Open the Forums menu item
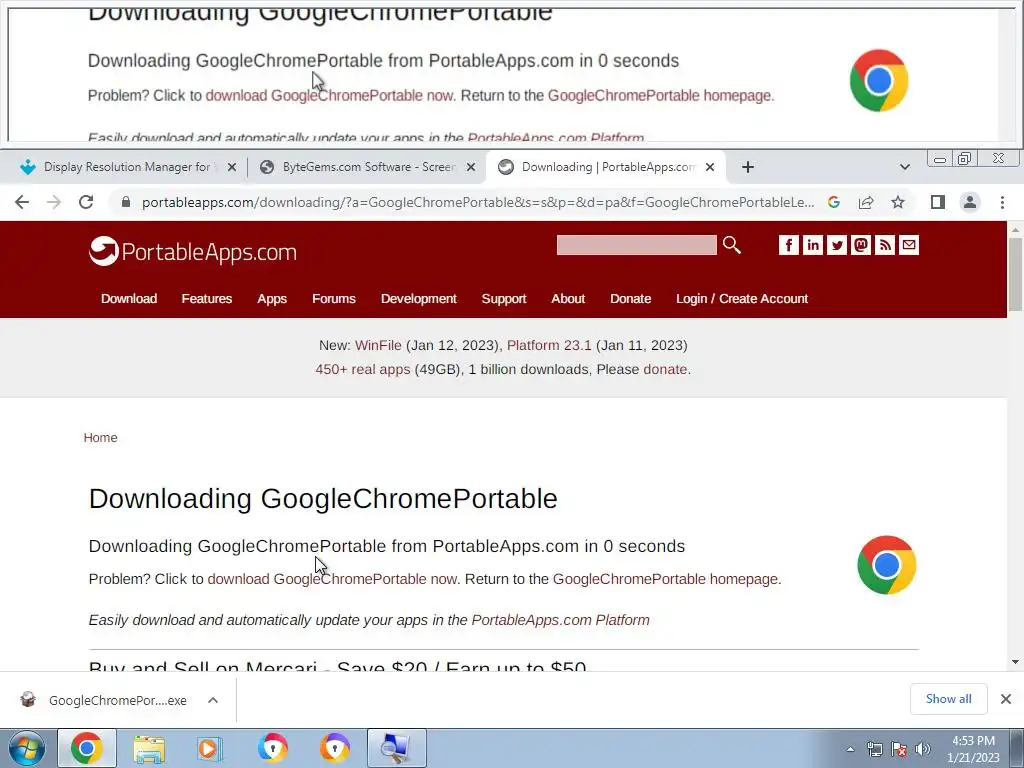1024x768 pixels. pyautogui.click(x=334, y=298)
